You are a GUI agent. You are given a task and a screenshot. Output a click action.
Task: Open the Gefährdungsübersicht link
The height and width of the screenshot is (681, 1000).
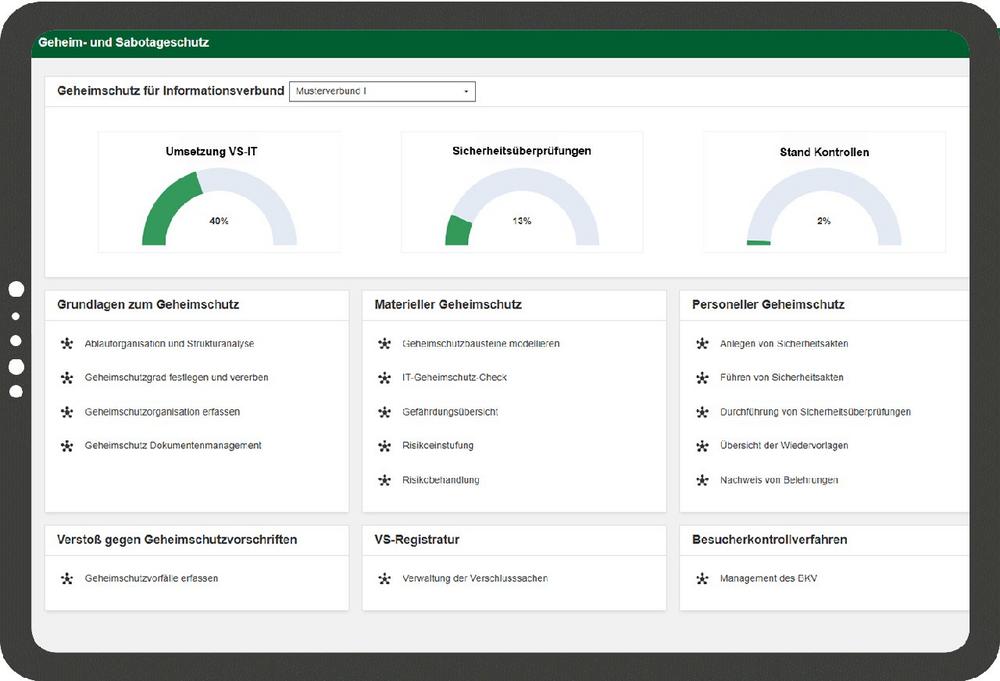point(450,412)
